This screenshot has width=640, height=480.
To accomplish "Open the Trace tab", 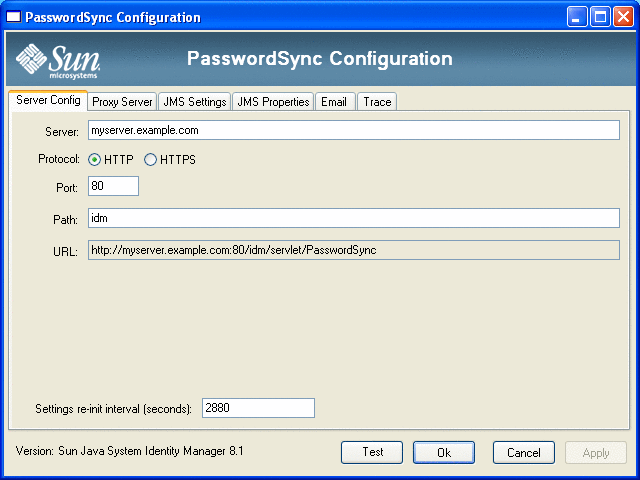I will (x=377, y=102).
